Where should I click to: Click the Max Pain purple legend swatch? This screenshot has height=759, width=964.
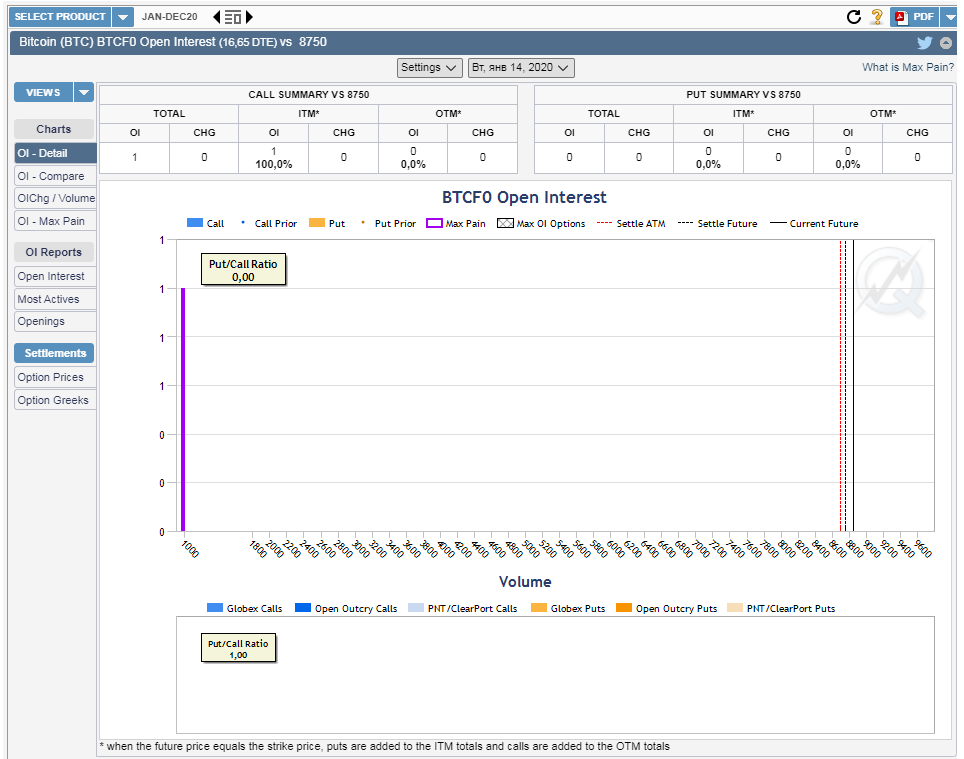click(434, 223)
